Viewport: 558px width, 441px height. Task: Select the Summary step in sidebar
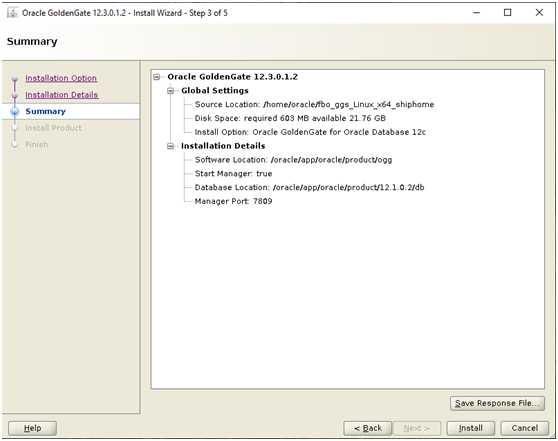tap(46, 111)
